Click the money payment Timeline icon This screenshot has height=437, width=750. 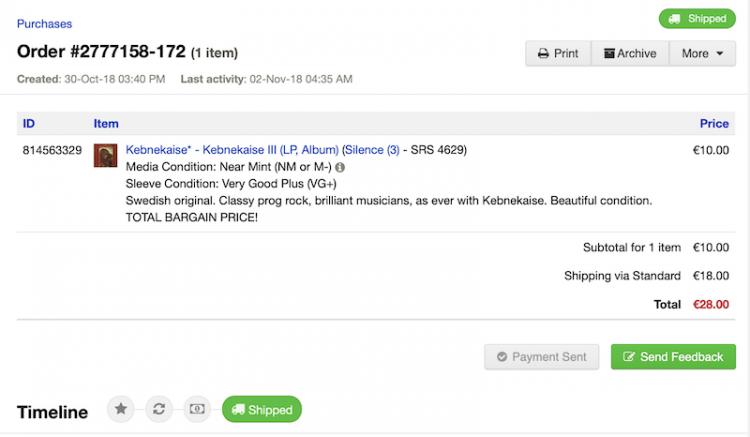[197, 409]
